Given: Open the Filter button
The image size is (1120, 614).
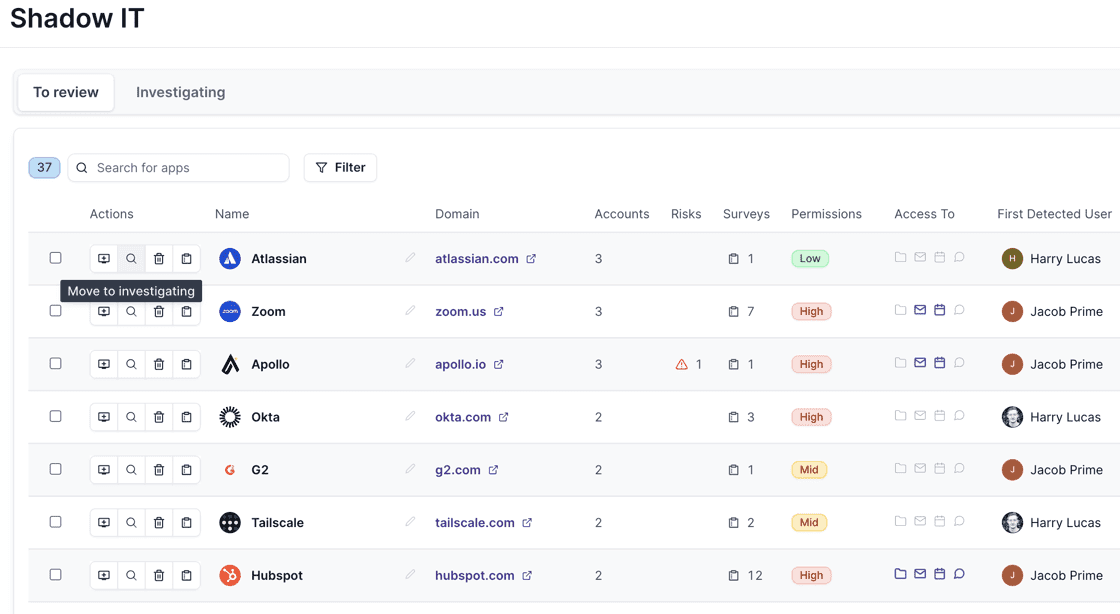Looking at the screenshot, I should click(x=340, y=168).
